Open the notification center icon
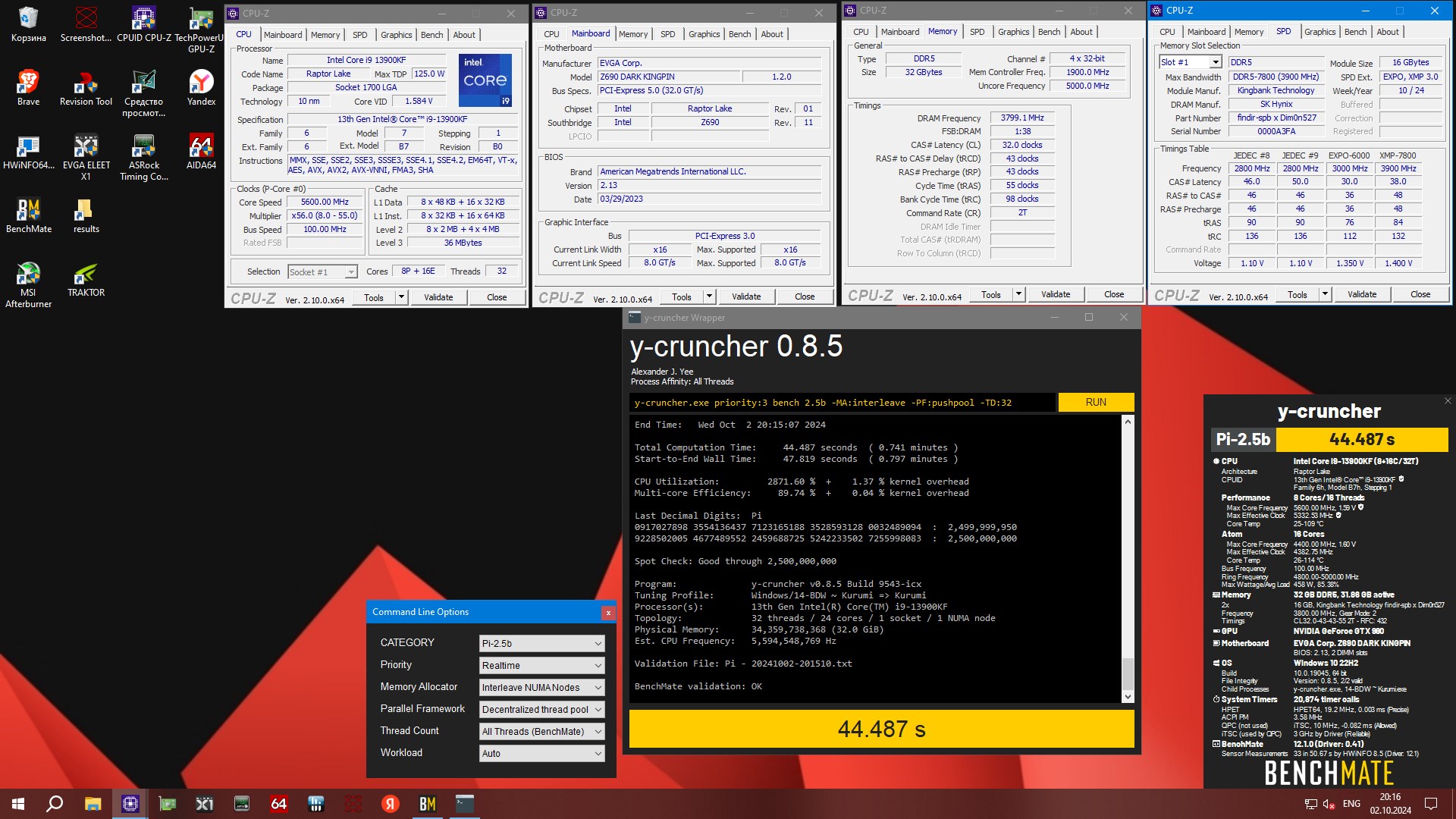This screenshot has width=1456, height=819. [x=1431, y=804]
